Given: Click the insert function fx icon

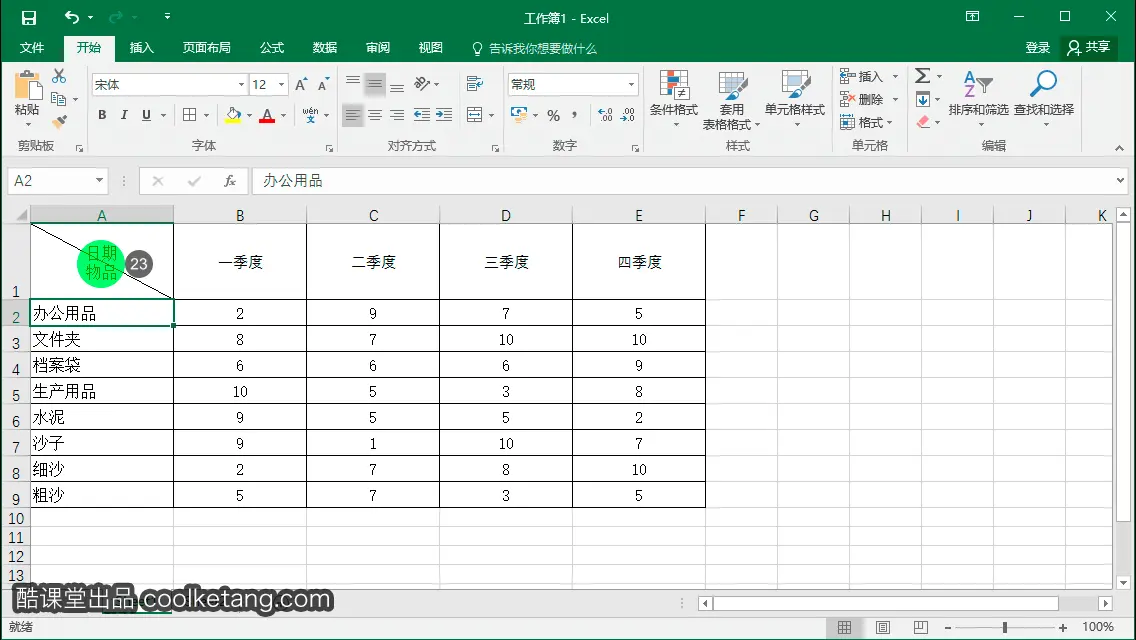Looking at the screenshot, I should coord(230,181).
